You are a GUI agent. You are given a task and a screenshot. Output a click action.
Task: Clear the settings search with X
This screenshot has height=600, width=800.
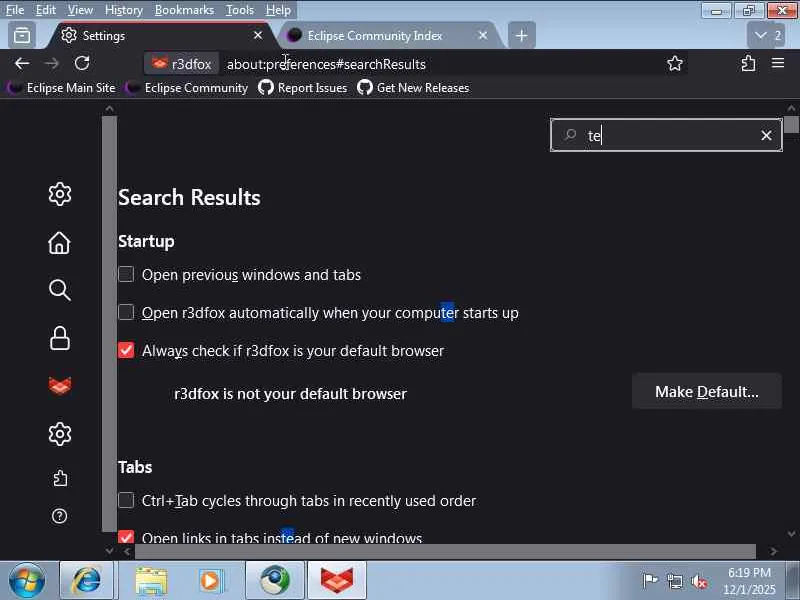766,136
